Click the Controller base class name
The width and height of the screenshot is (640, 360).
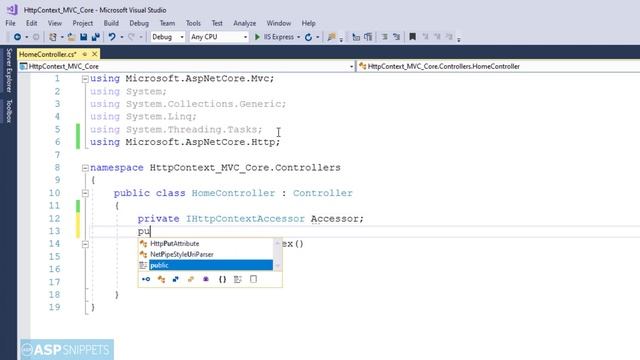tap(322, 193)
